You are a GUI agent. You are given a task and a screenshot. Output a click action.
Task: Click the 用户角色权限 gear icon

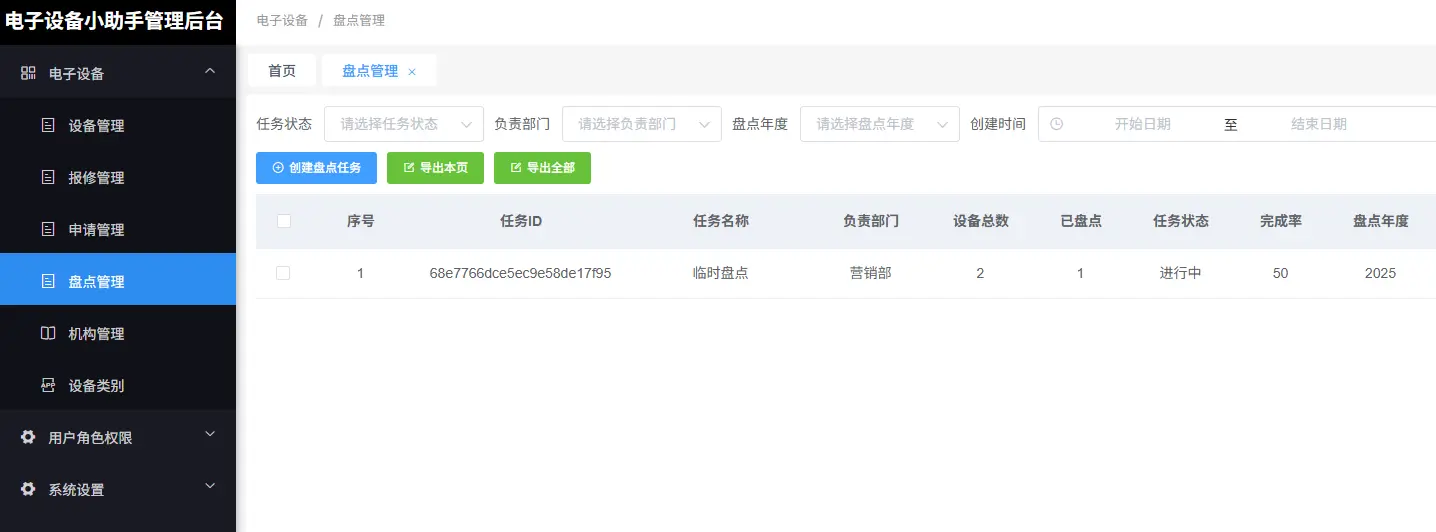pyautogui.click(x=28, y=437)
